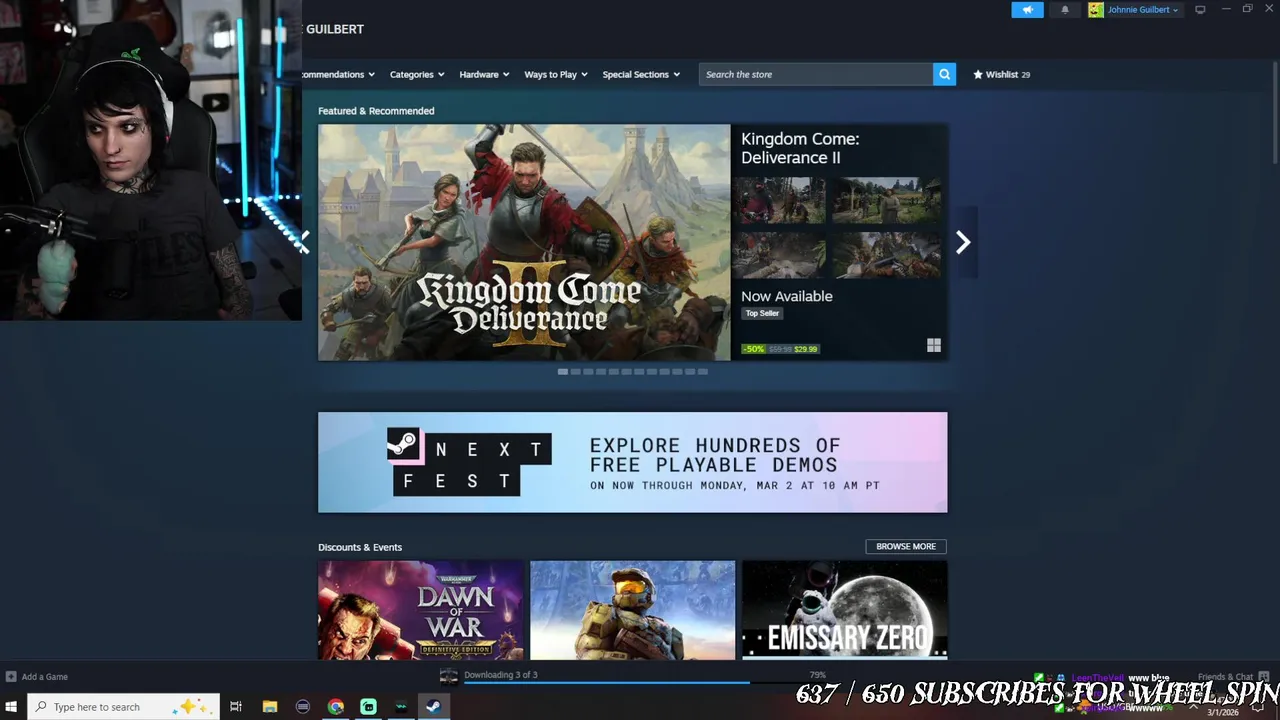Open Google Chrome from the taskbar
The image size is (1280, 720).
[336, 707]
